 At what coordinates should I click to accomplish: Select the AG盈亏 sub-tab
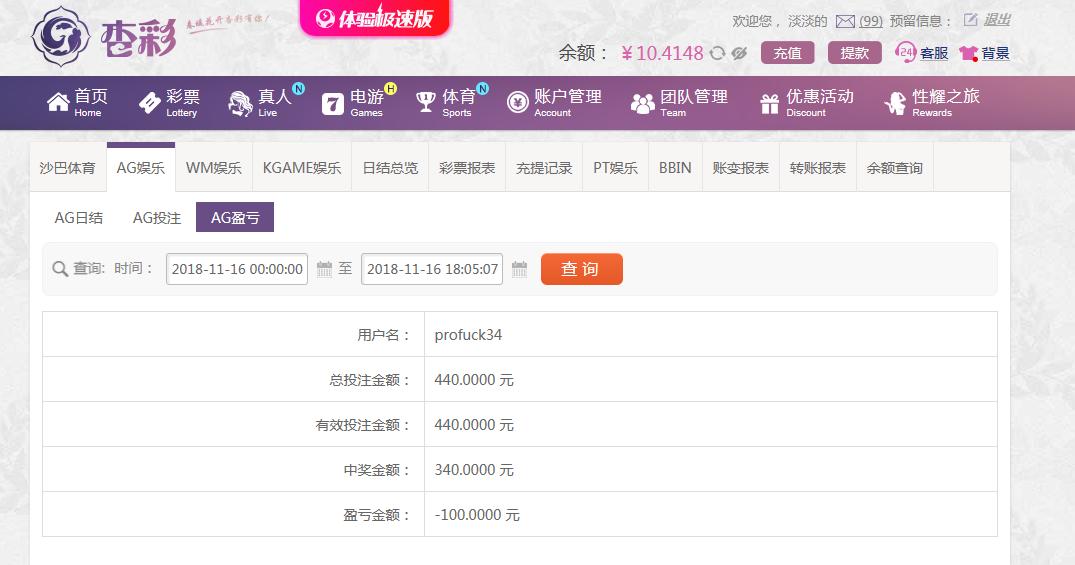point(235,217)
